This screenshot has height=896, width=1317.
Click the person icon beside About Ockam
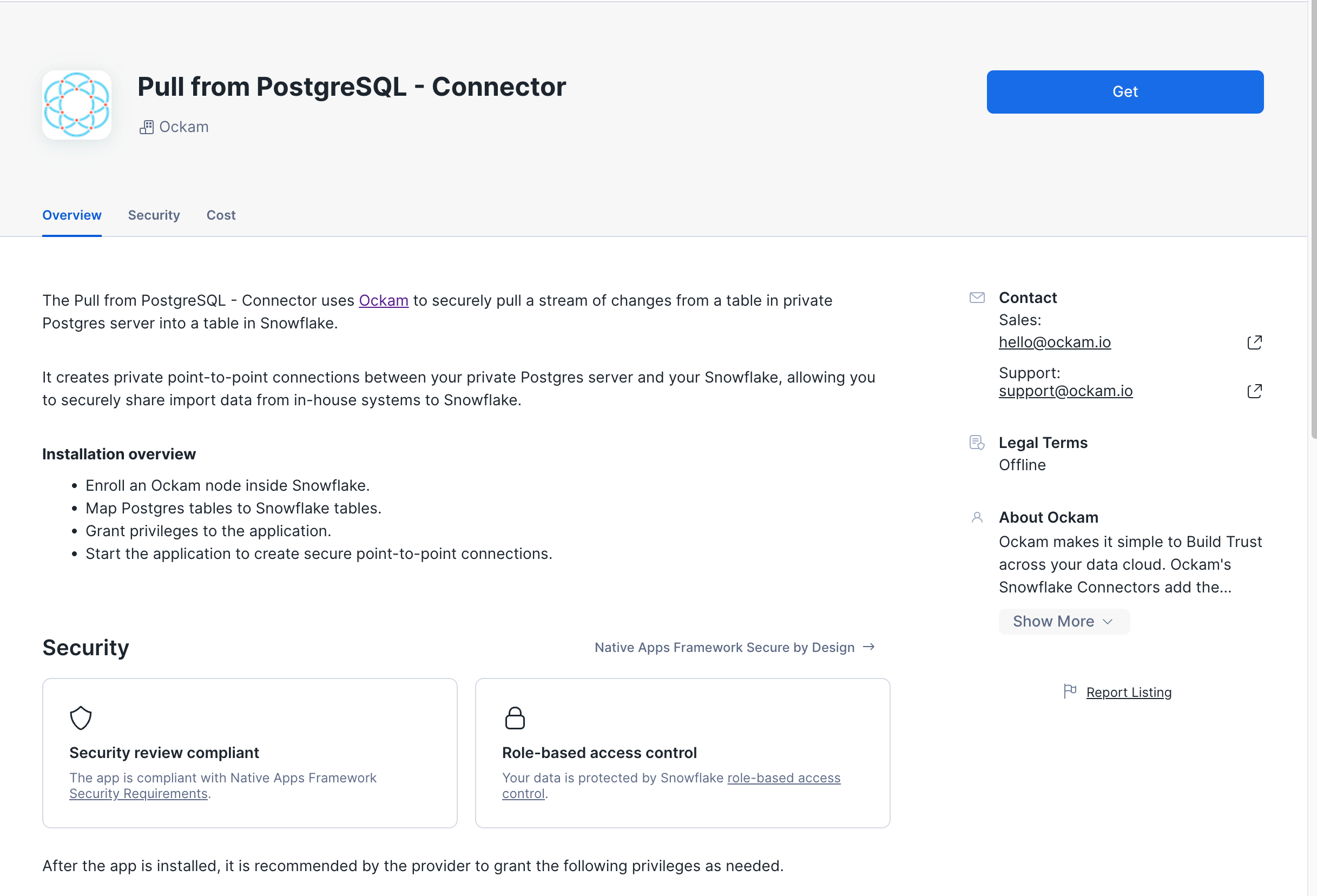(977, 517)
